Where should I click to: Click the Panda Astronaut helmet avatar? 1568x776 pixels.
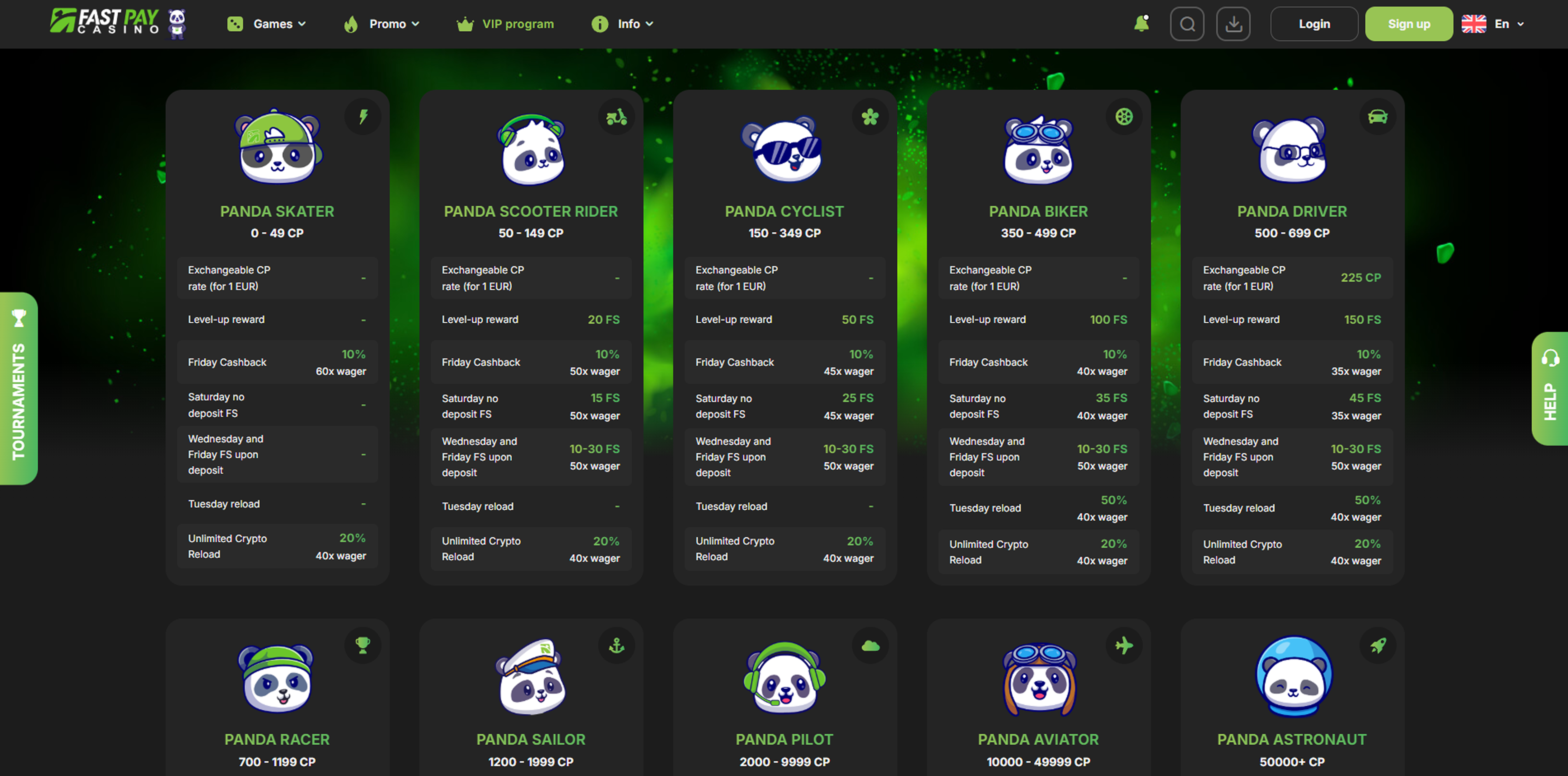[x=1294, y=677]
